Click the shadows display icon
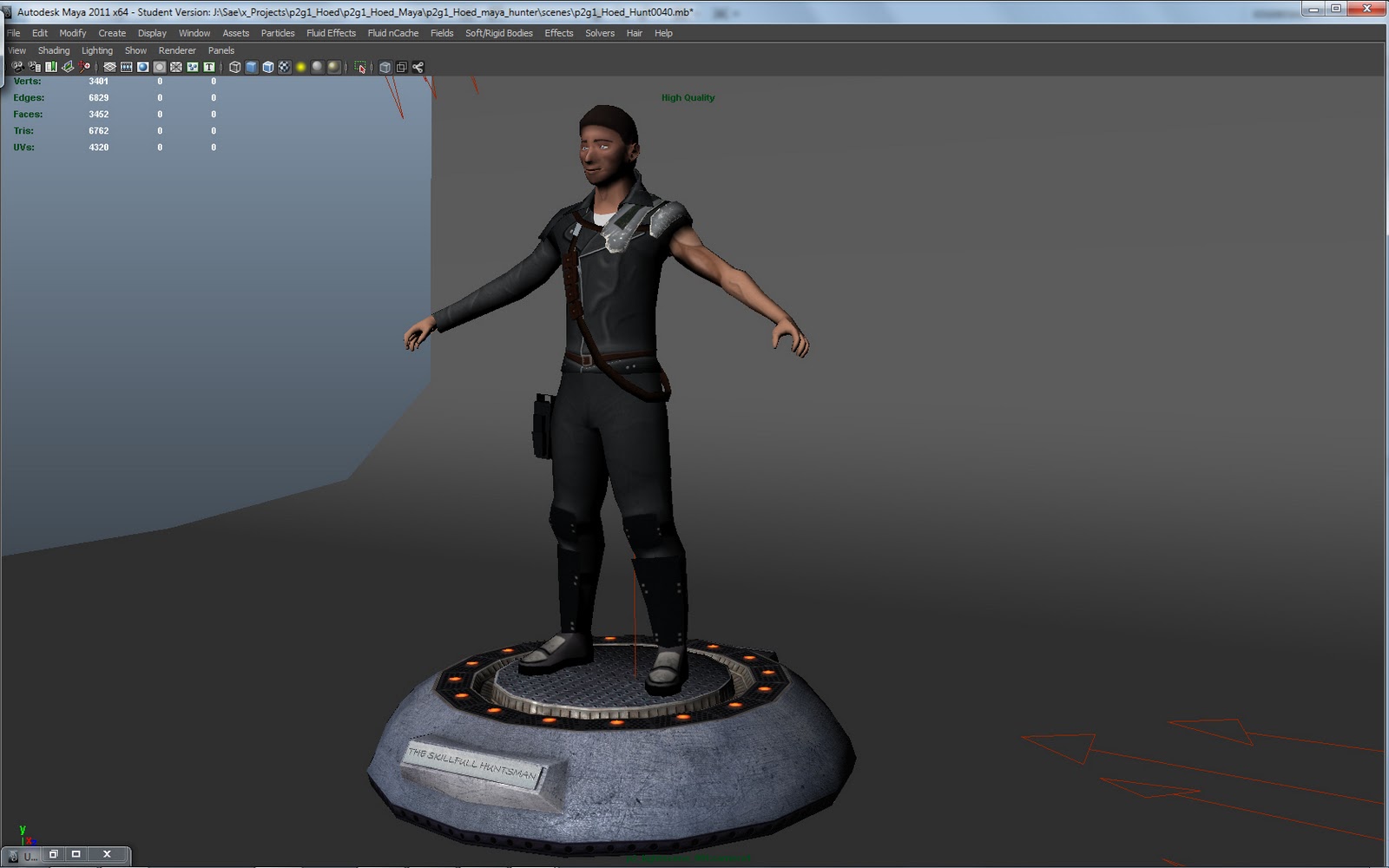Screen dimensions: 1389x868 click(333, 67)
